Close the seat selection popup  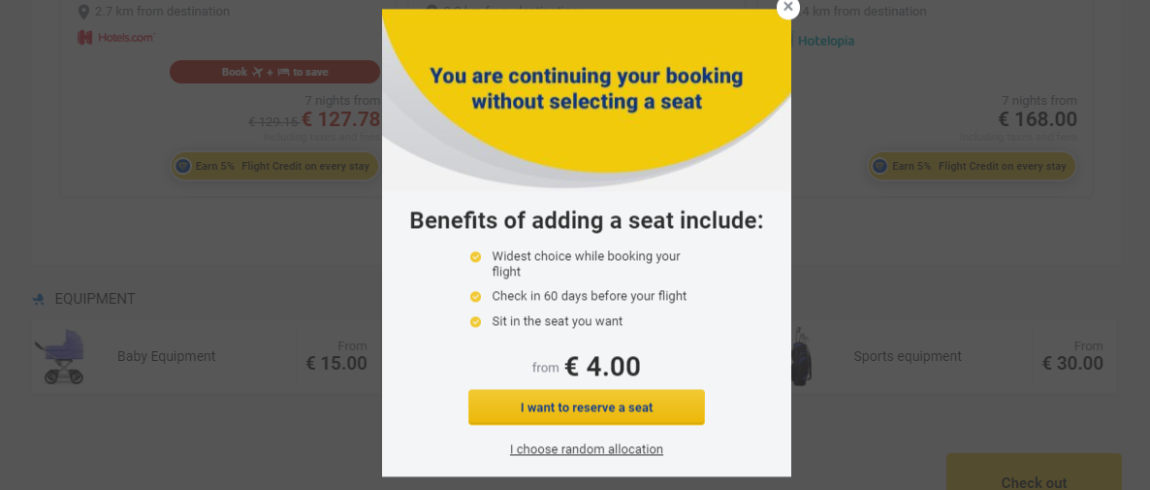click(788, 7)
